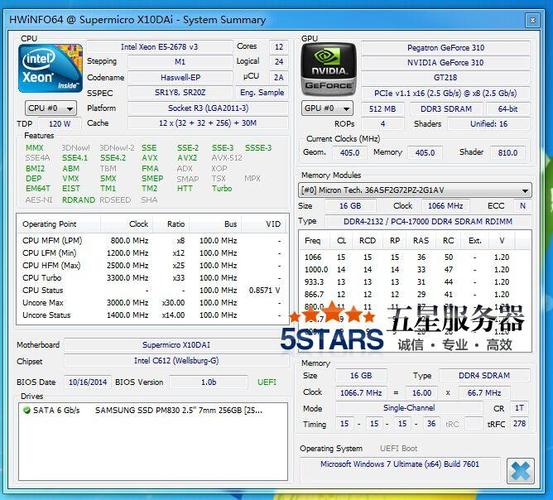
Task: Click the Turbo feature label
Action: pos(222,188)
